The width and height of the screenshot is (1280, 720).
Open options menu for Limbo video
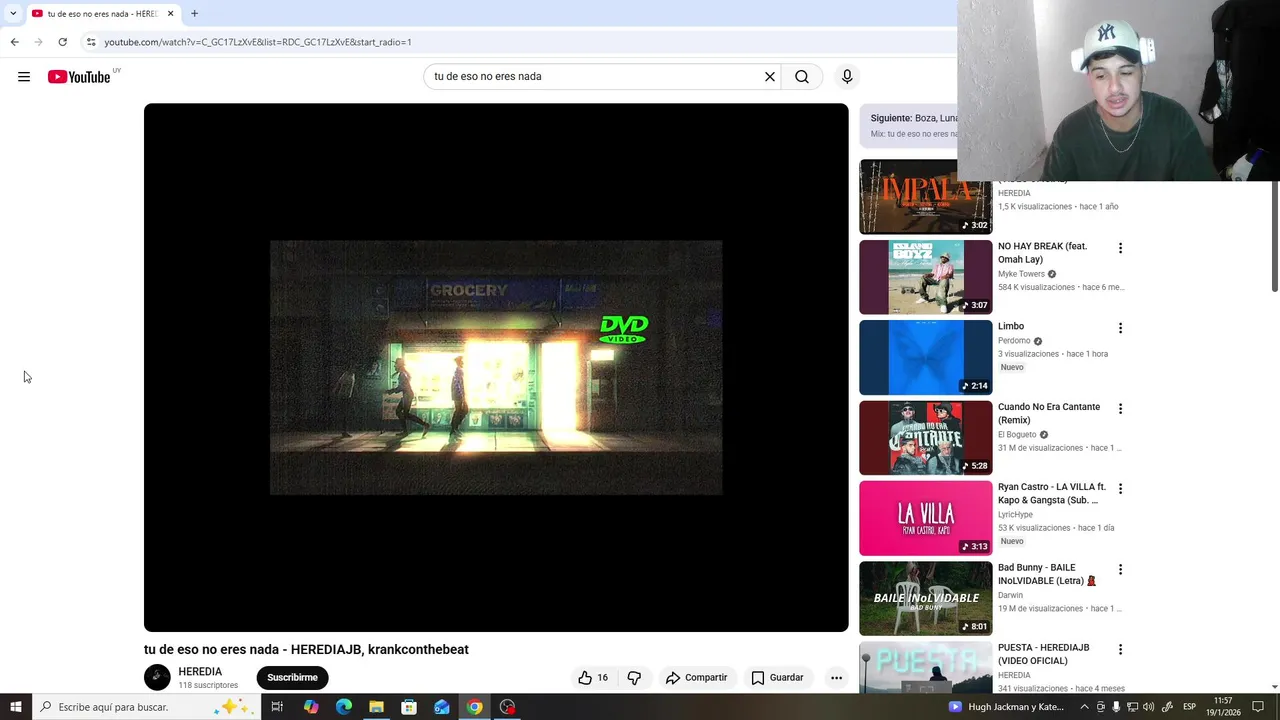1120,328
